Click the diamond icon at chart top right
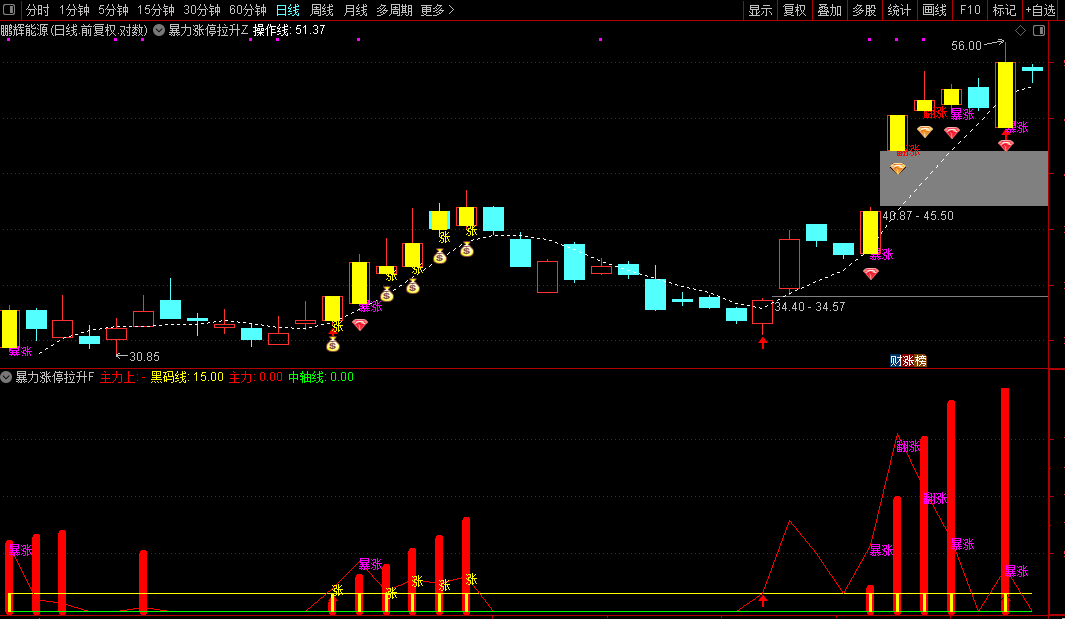Image resolution: width=1065 pixels, height=619 pixels. (1020, 31)
